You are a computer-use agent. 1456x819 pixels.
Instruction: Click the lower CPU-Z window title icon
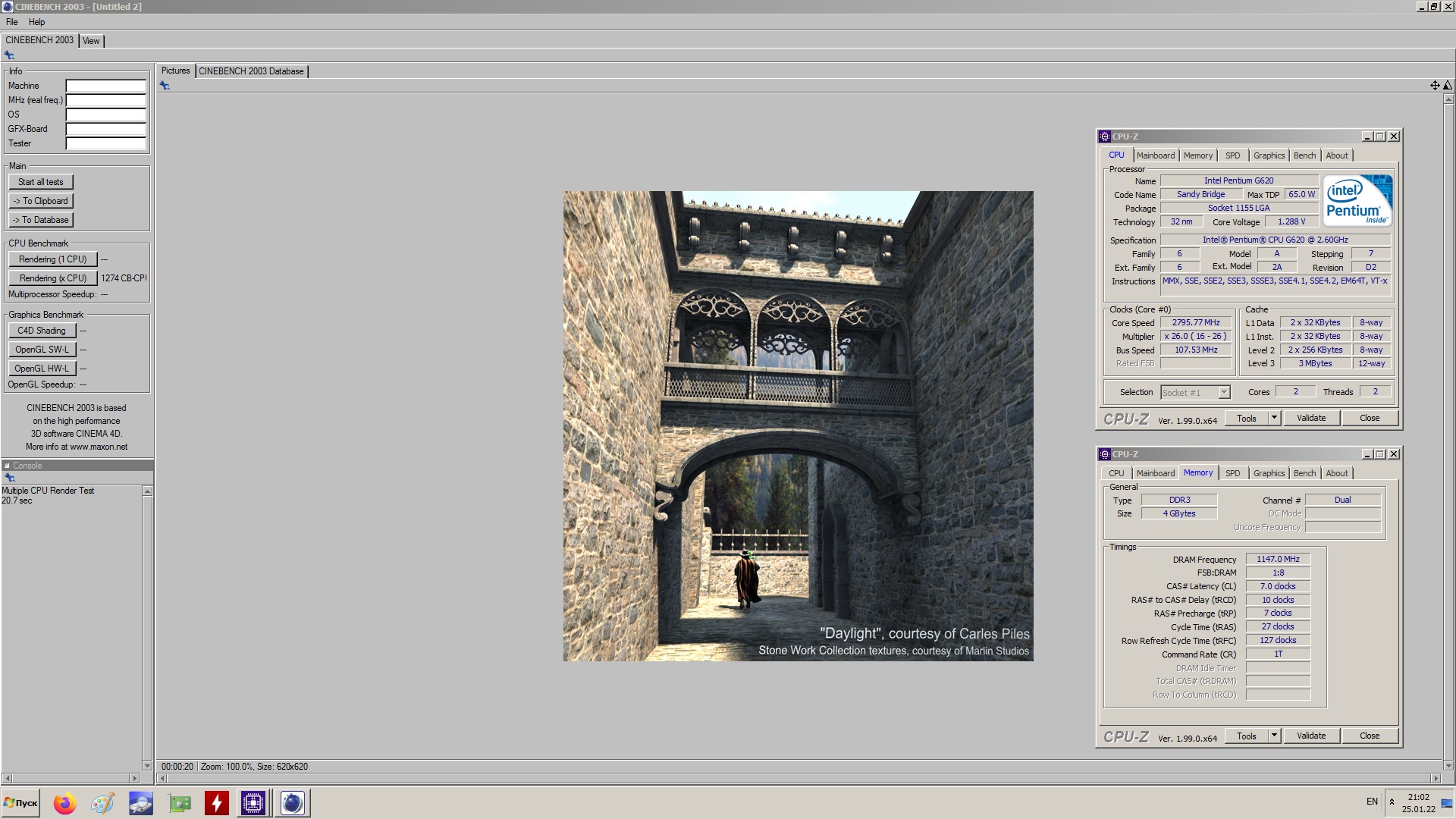(x=1105, y=454)
